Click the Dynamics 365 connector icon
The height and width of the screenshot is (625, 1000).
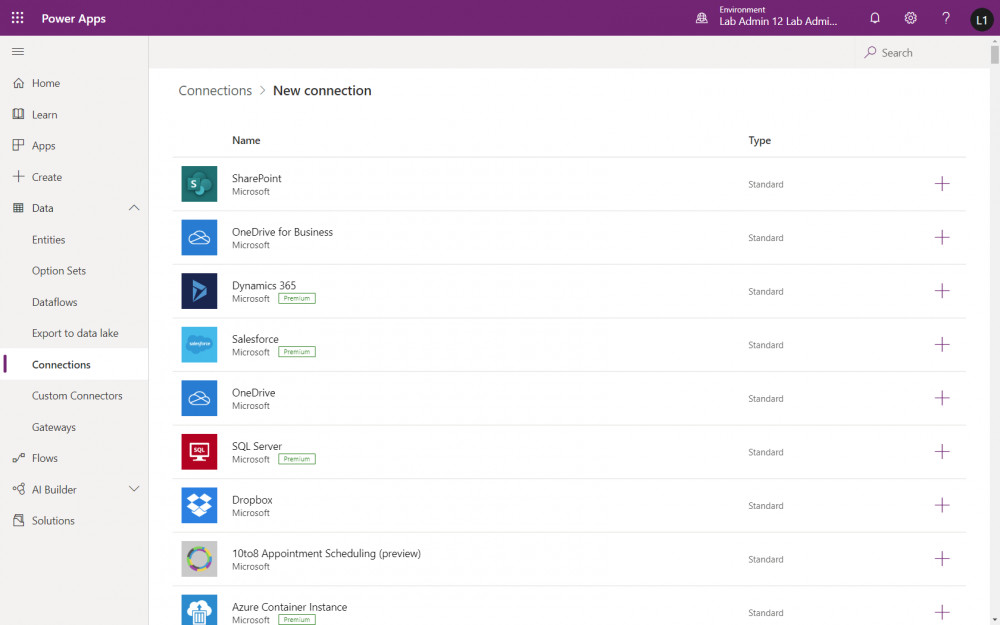(x=198, y=291)
